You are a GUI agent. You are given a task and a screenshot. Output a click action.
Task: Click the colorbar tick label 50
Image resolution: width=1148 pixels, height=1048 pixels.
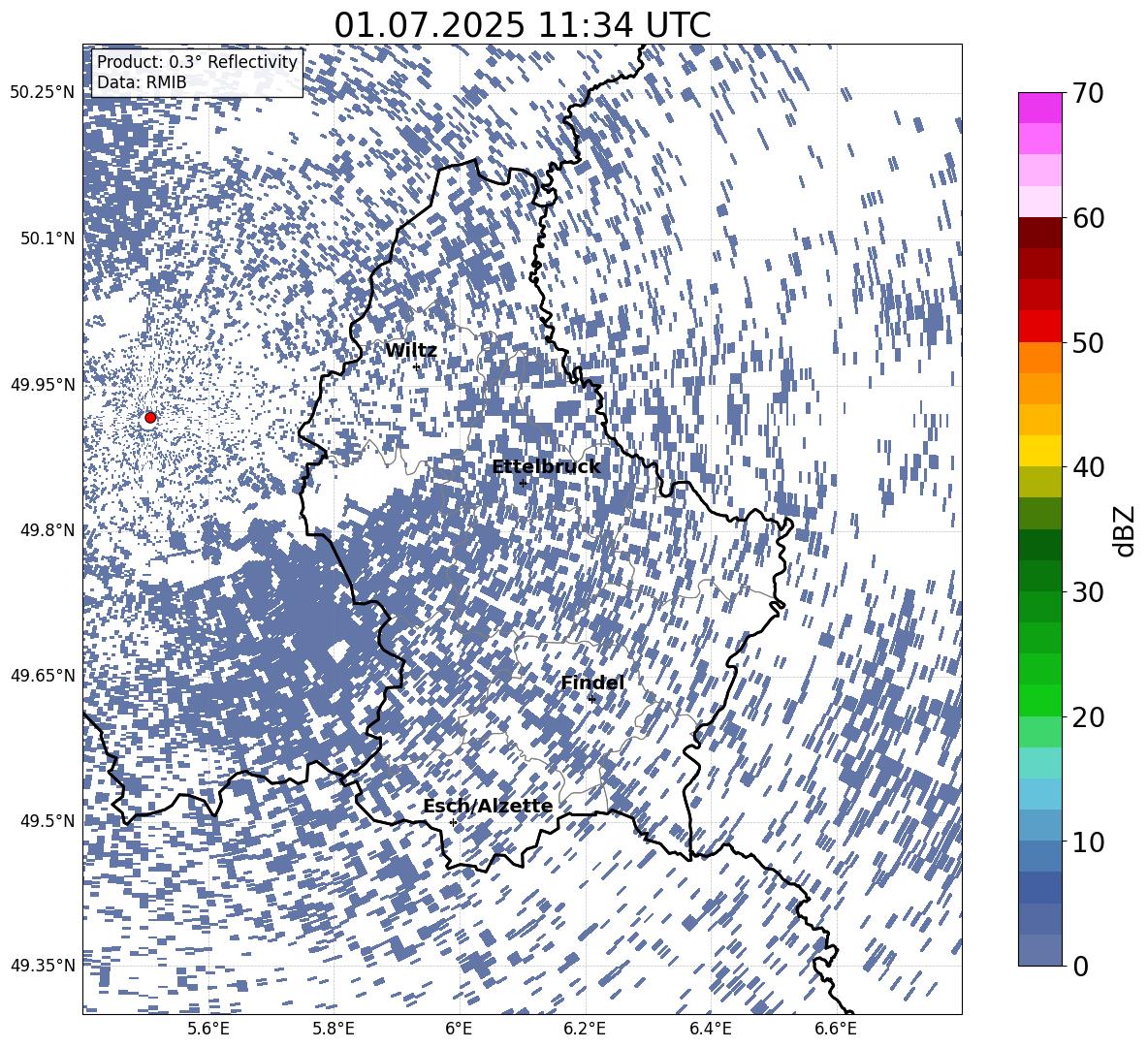[1089, 342]
